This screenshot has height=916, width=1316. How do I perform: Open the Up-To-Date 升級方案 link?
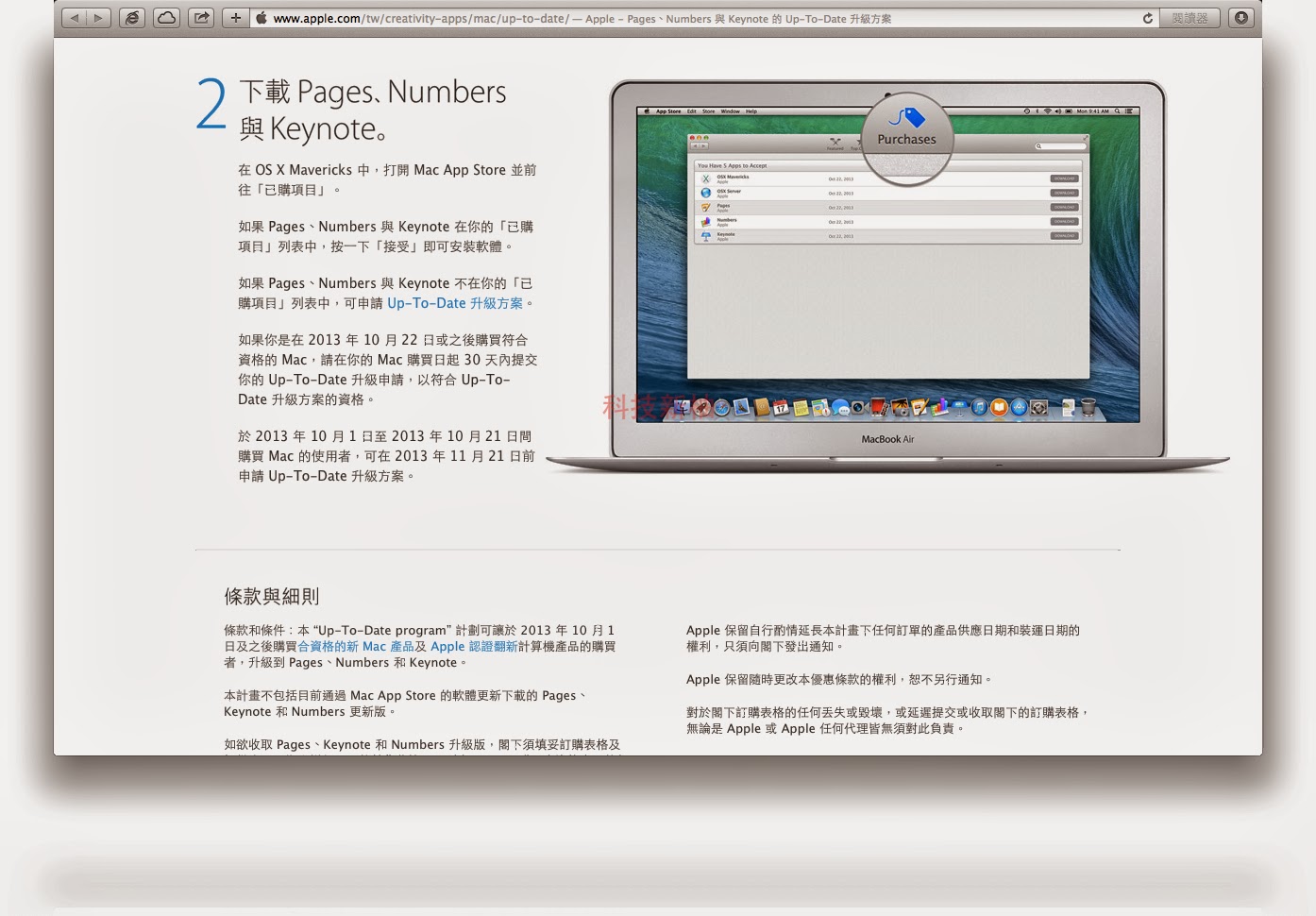pyautogui.click(x=455, y=303)
